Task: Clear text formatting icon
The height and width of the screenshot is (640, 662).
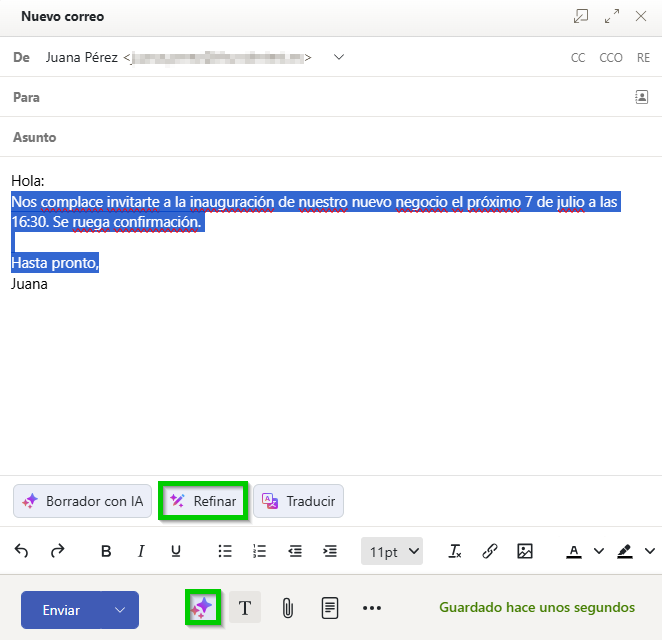Action: point(455,551)
